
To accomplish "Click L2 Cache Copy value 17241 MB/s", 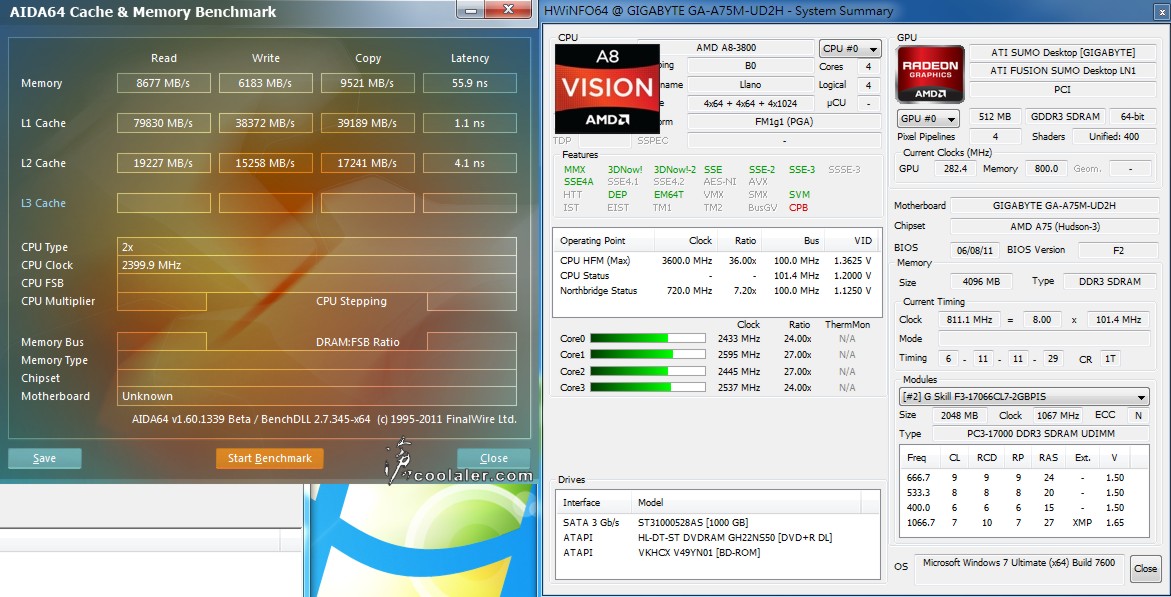I will [x=367, y=163].
